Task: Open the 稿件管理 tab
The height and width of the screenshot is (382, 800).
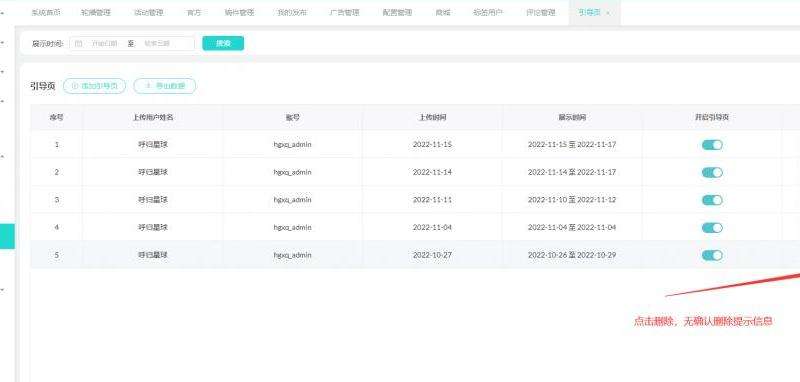Action: point(239,13)
